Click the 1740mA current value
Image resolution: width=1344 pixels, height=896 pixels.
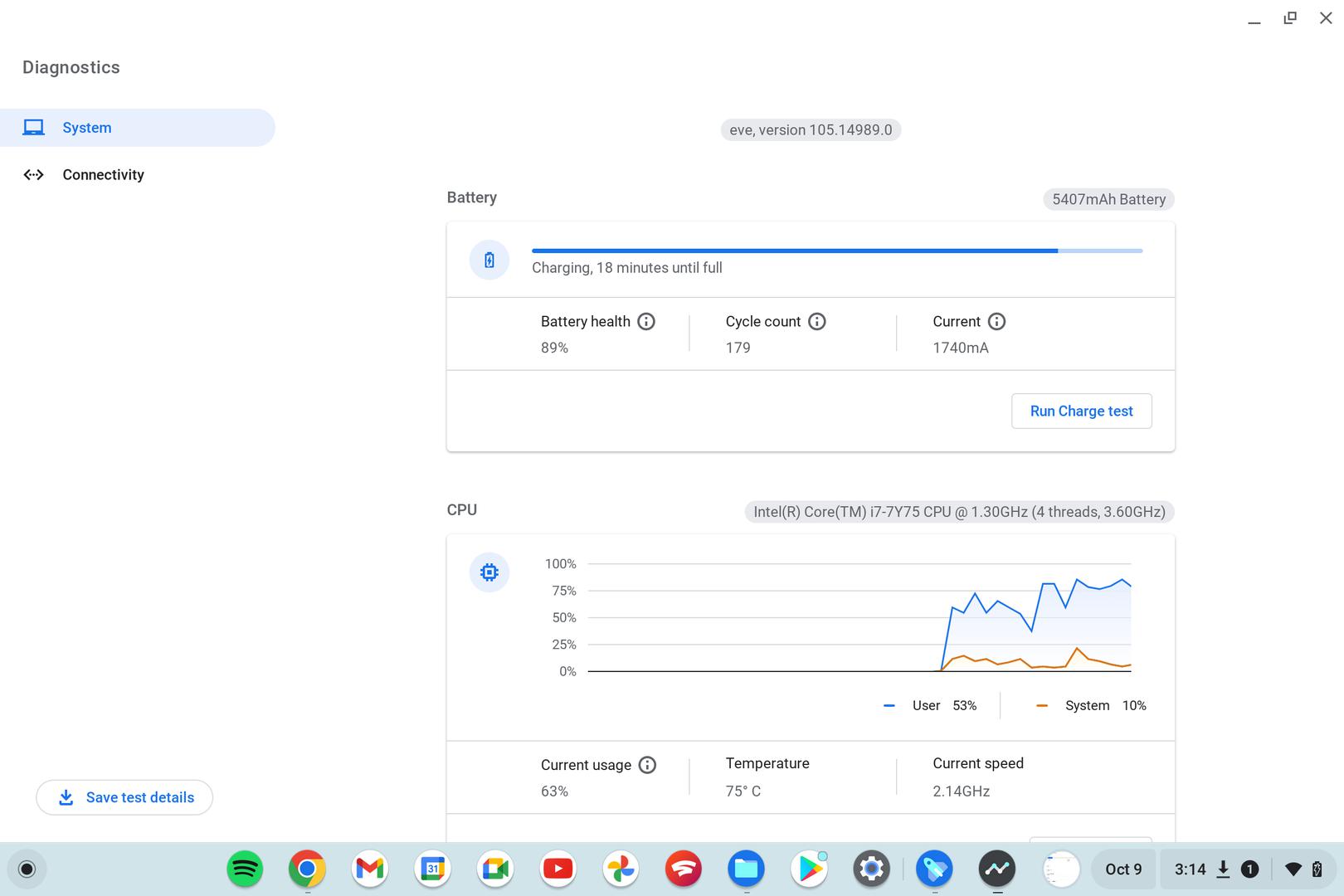tap(961, 348)
